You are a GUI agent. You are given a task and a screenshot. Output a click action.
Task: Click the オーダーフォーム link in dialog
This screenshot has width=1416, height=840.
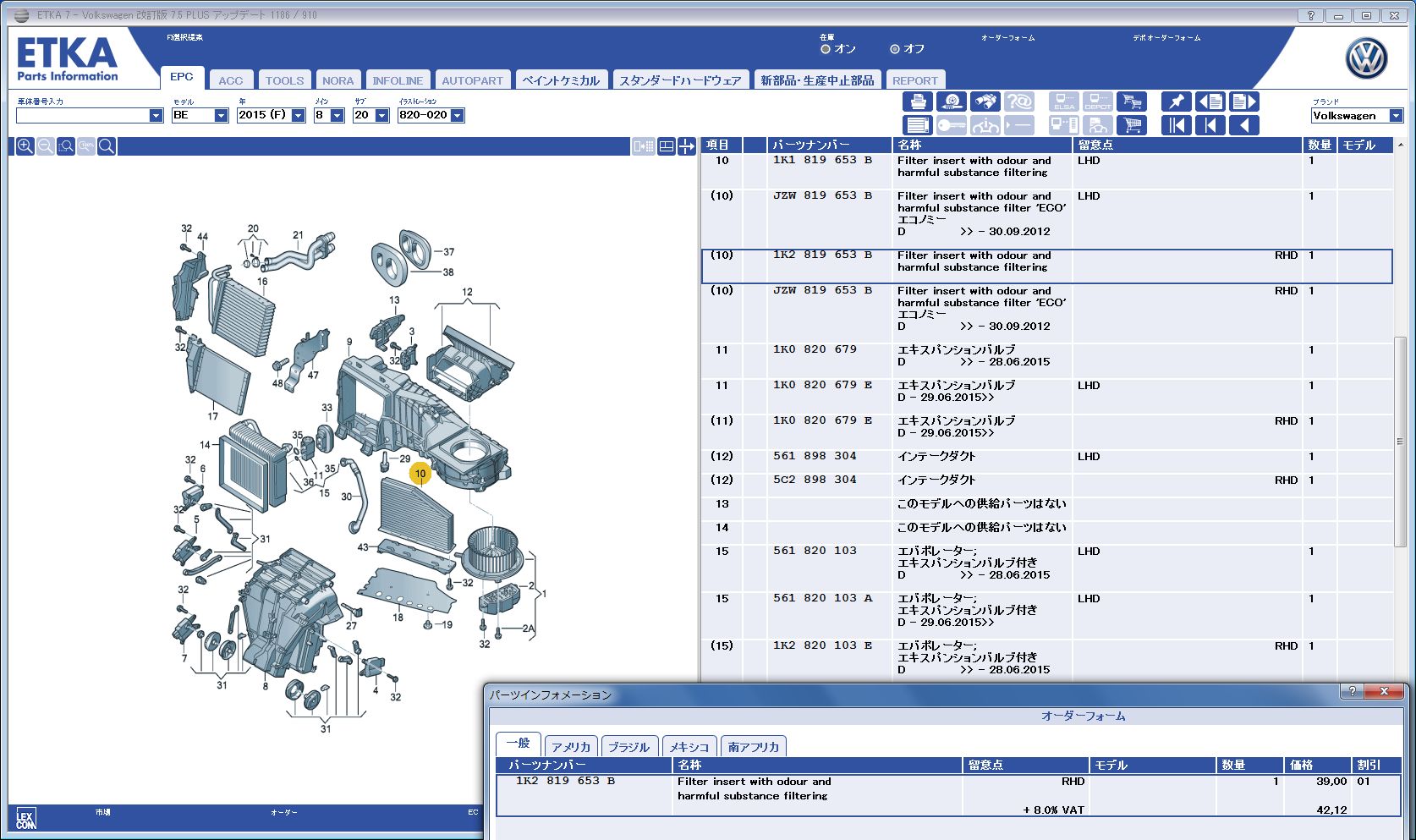[x=1083, y=716]
